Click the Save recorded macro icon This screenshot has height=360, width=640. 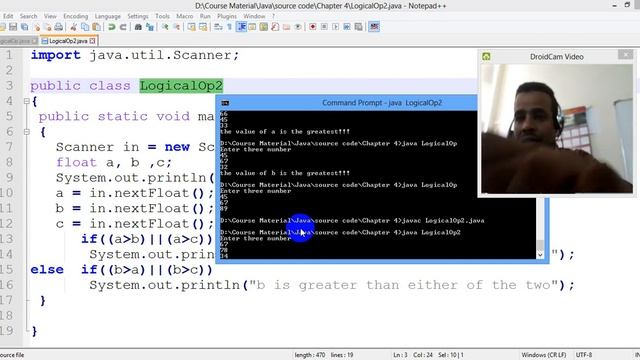click(358, 27)
